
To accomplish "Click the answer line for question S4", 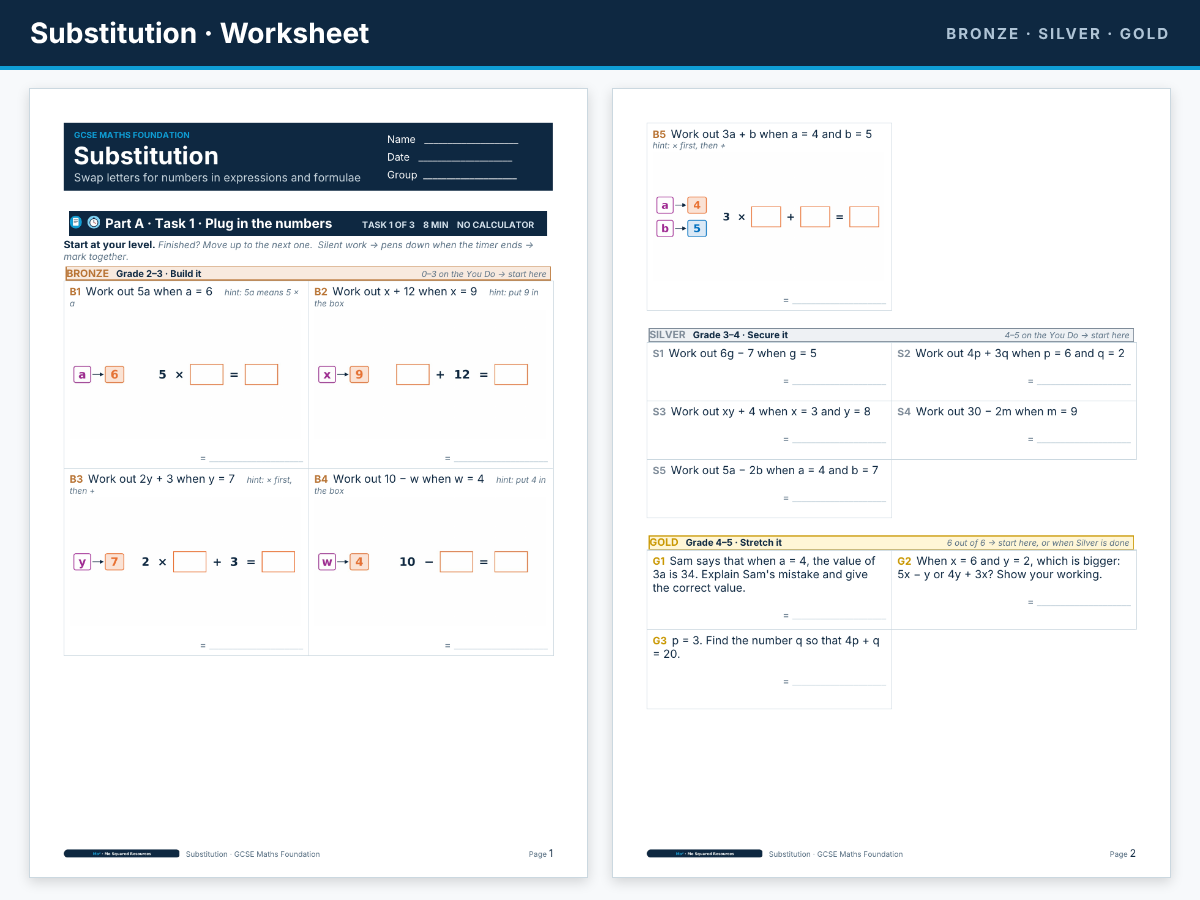I will pos(1083,440).
